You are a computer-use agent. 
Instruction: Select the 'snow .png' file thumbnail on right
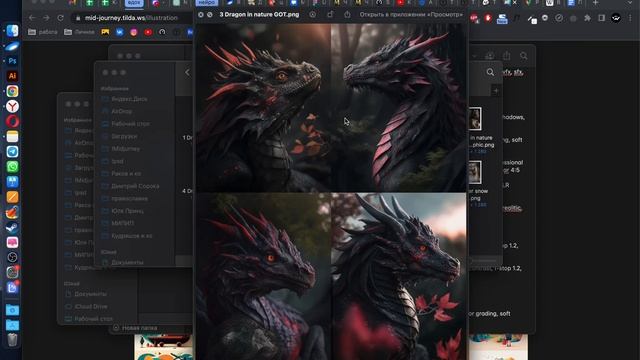475,173
